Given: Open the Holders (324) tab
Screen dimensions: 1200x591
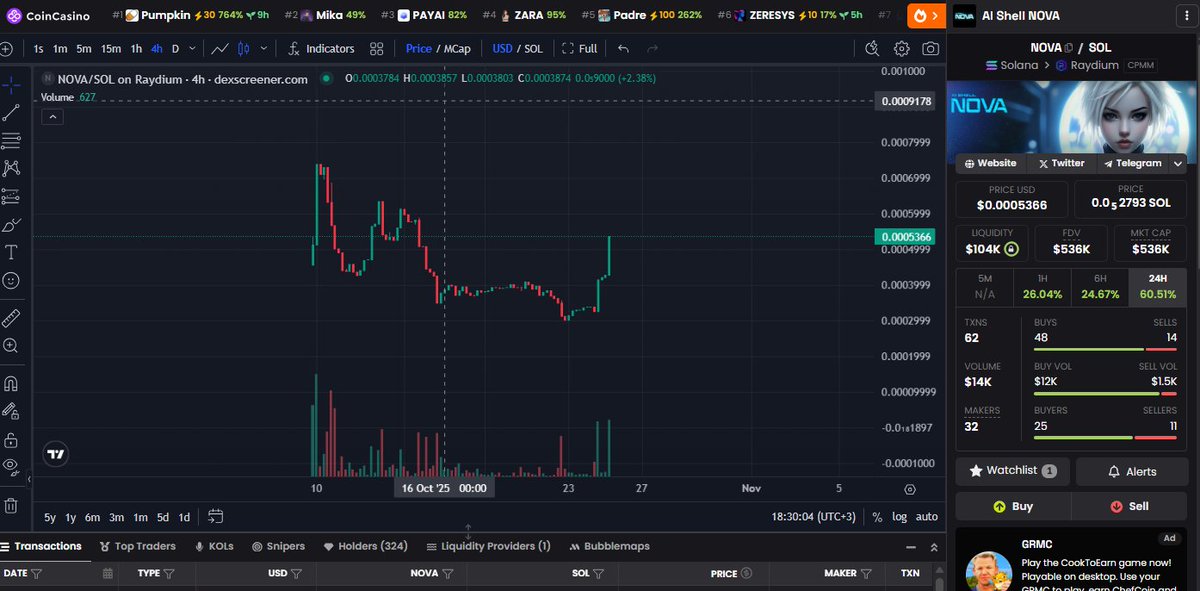Looking at the screenshot, I should tap(365, 546).
